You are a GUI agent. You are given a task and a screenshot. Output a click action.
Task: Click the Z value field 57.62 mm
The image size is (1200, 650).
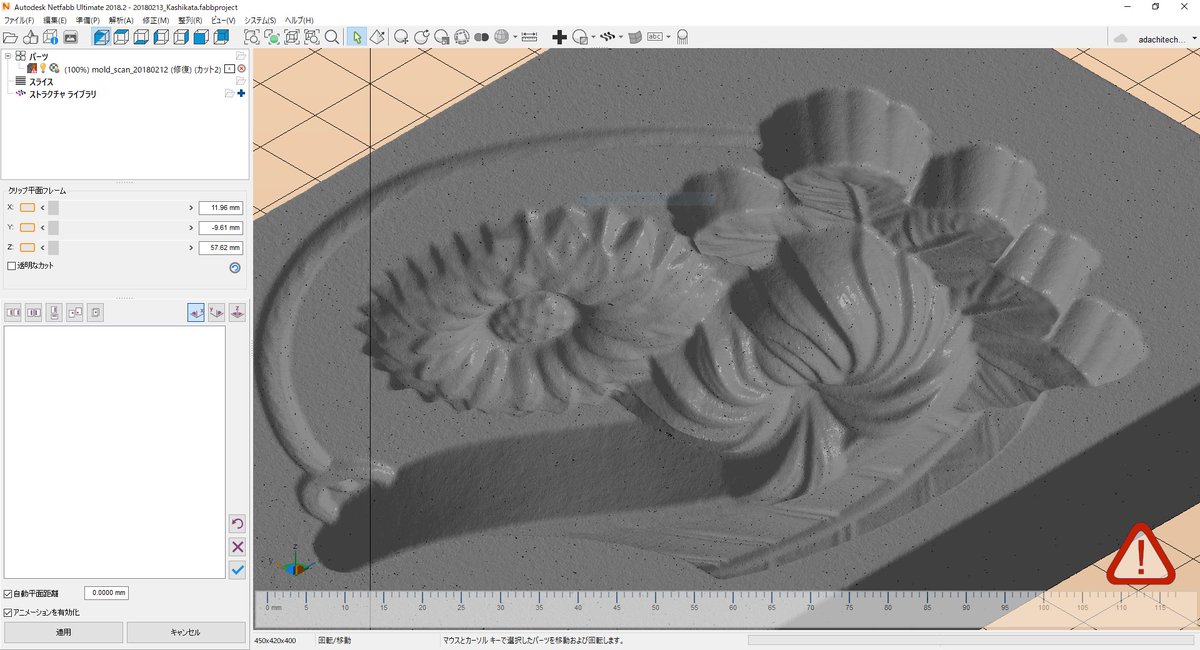pyautogui.click(x=221, y=247)
